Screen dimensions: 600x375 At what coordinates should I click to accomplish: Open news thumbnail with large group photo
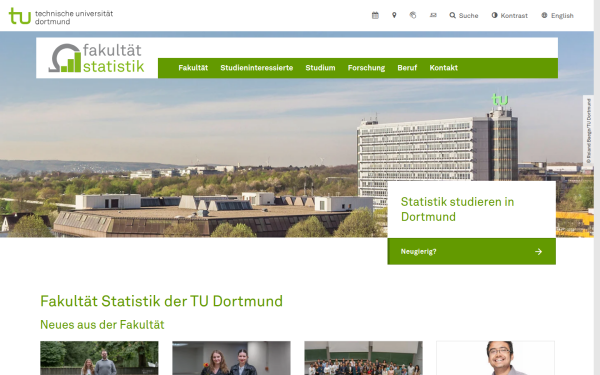[x=364, y=358]
